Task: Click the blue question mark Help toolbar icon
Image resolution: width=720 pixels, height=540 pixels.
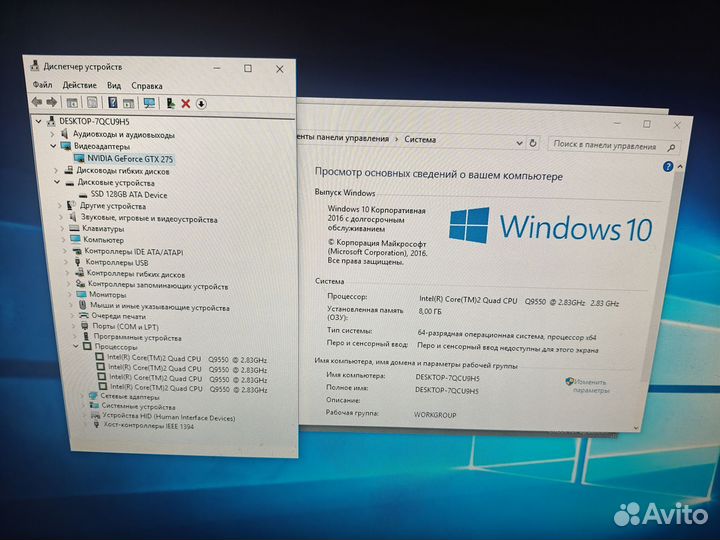Action: (113, 102)
